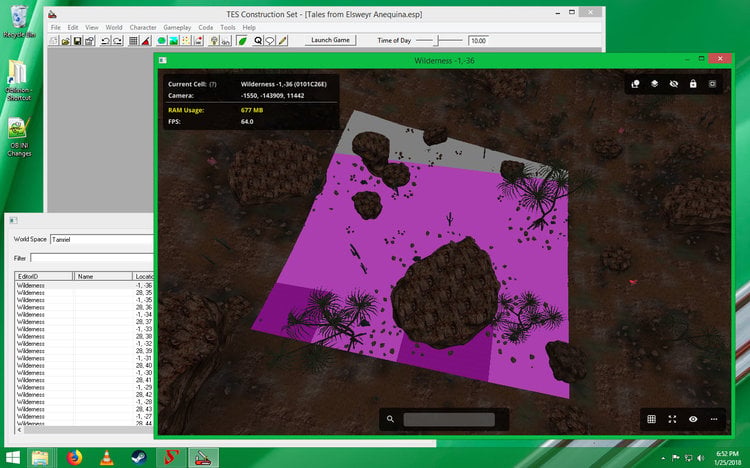Click the toolbar icon with red dot
750x468 pixels.
tap(198, 41)
